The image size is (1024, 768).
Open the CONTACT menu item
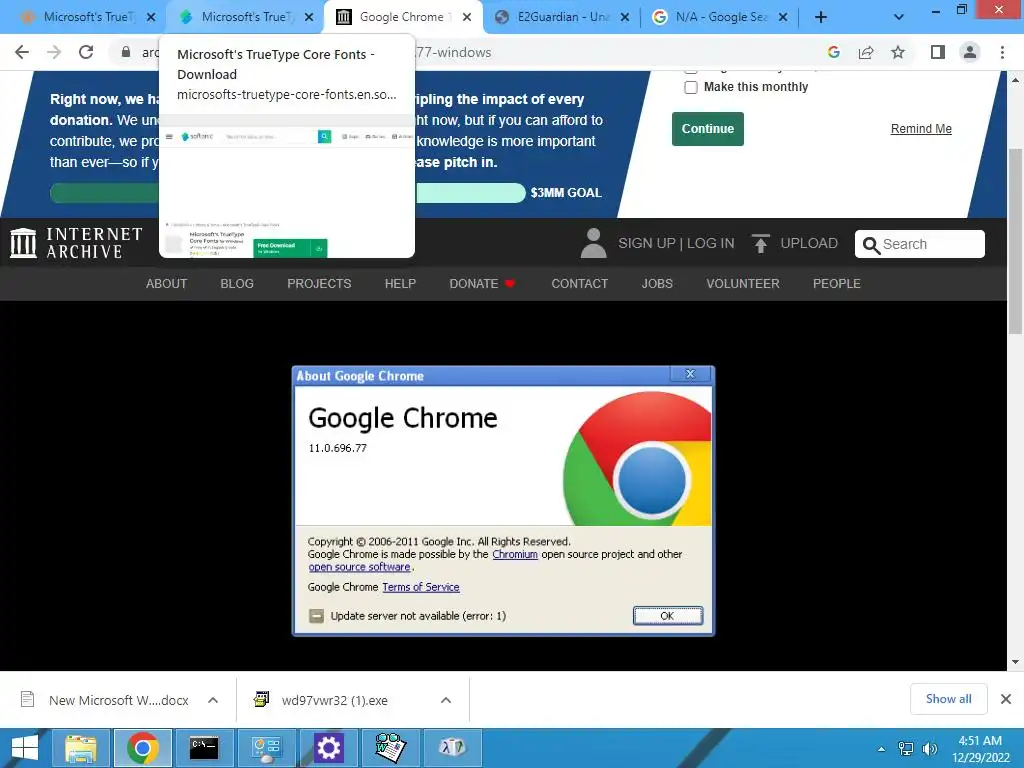coord(580,283)
